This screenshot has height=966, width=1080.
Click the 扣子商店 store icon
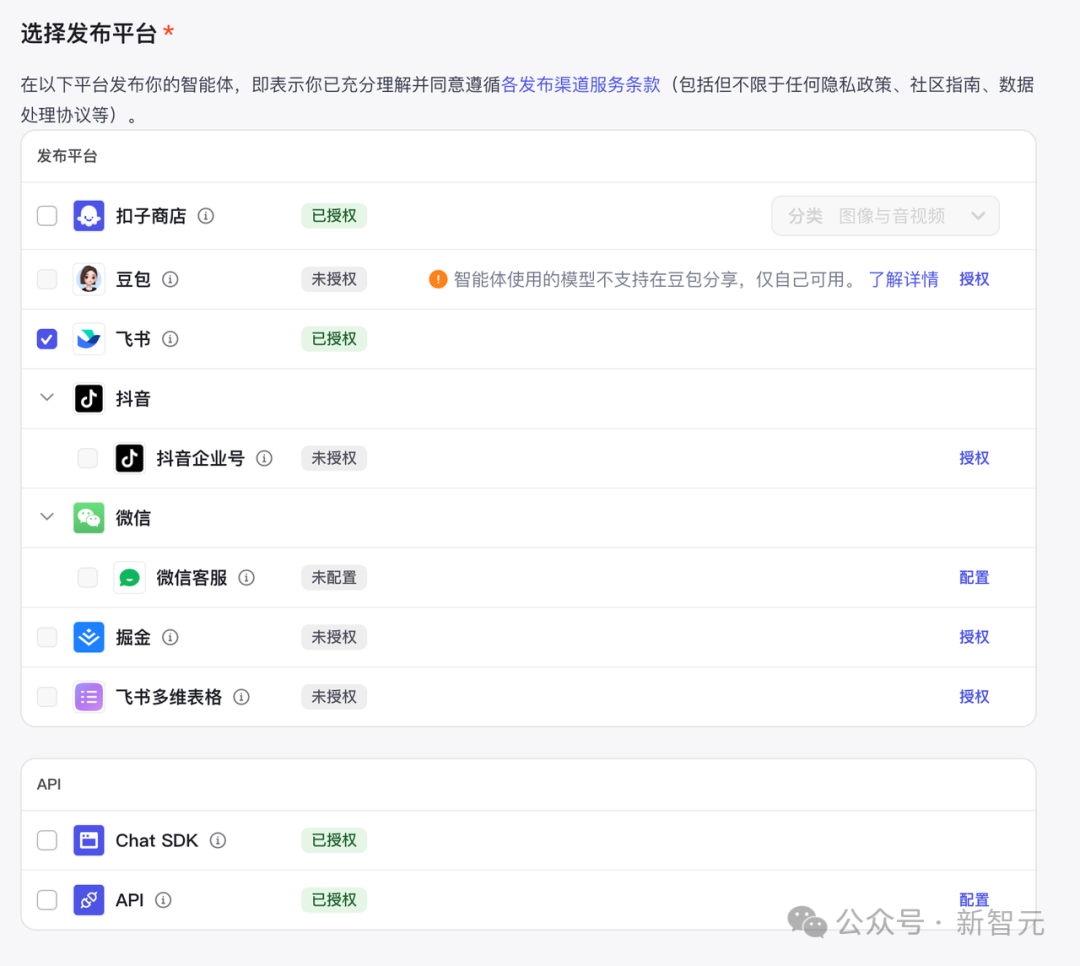89,215
